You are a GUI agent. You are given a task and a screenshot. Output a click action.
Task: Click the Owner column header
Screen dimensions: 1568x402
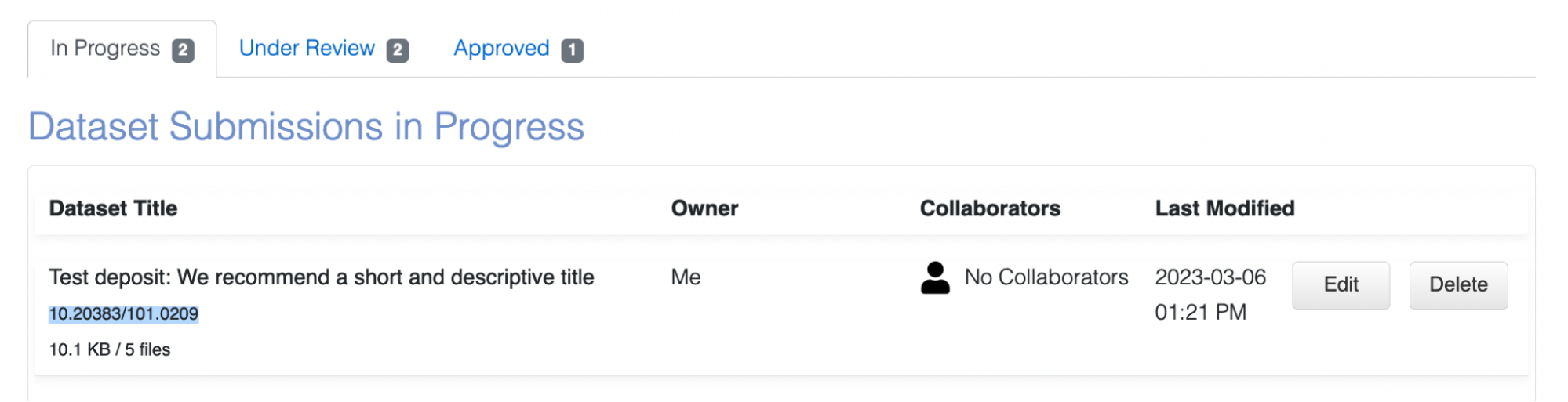[704, 208]
